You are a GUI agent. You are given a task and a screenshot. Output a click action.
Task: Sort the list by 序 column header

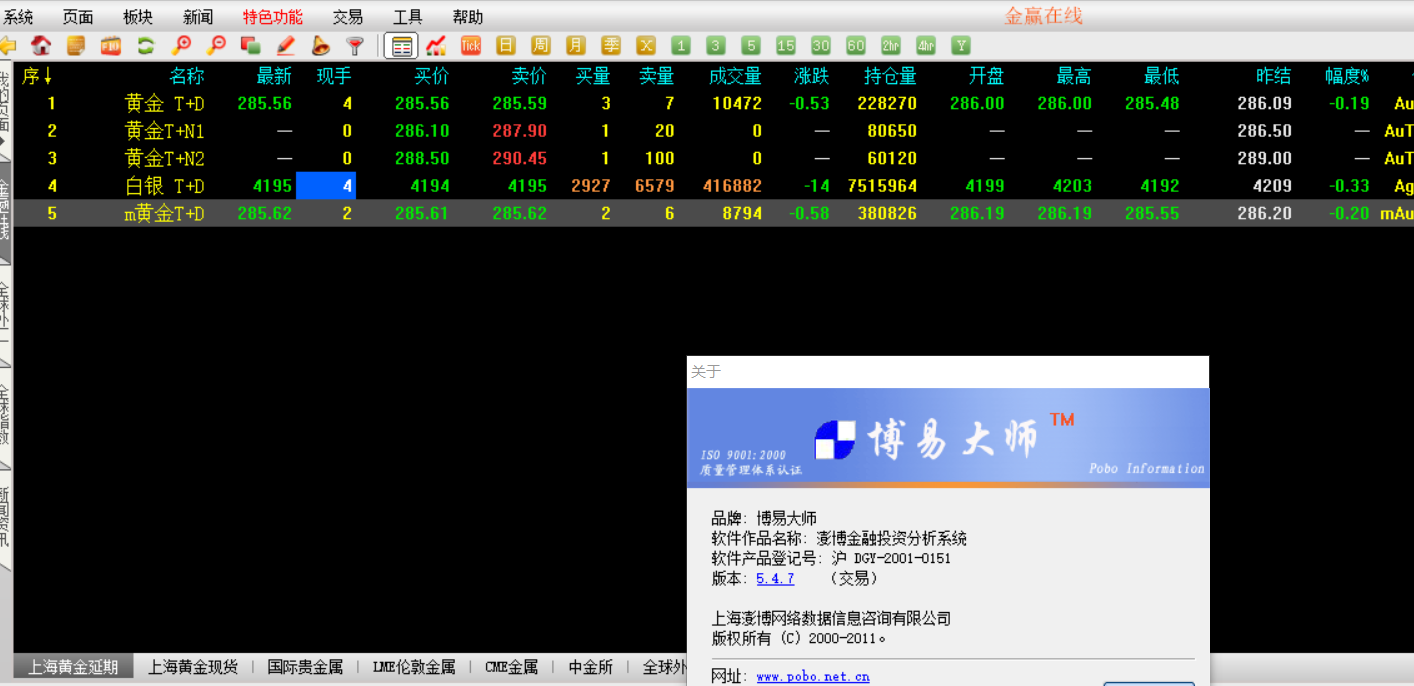tap(37, 76)
